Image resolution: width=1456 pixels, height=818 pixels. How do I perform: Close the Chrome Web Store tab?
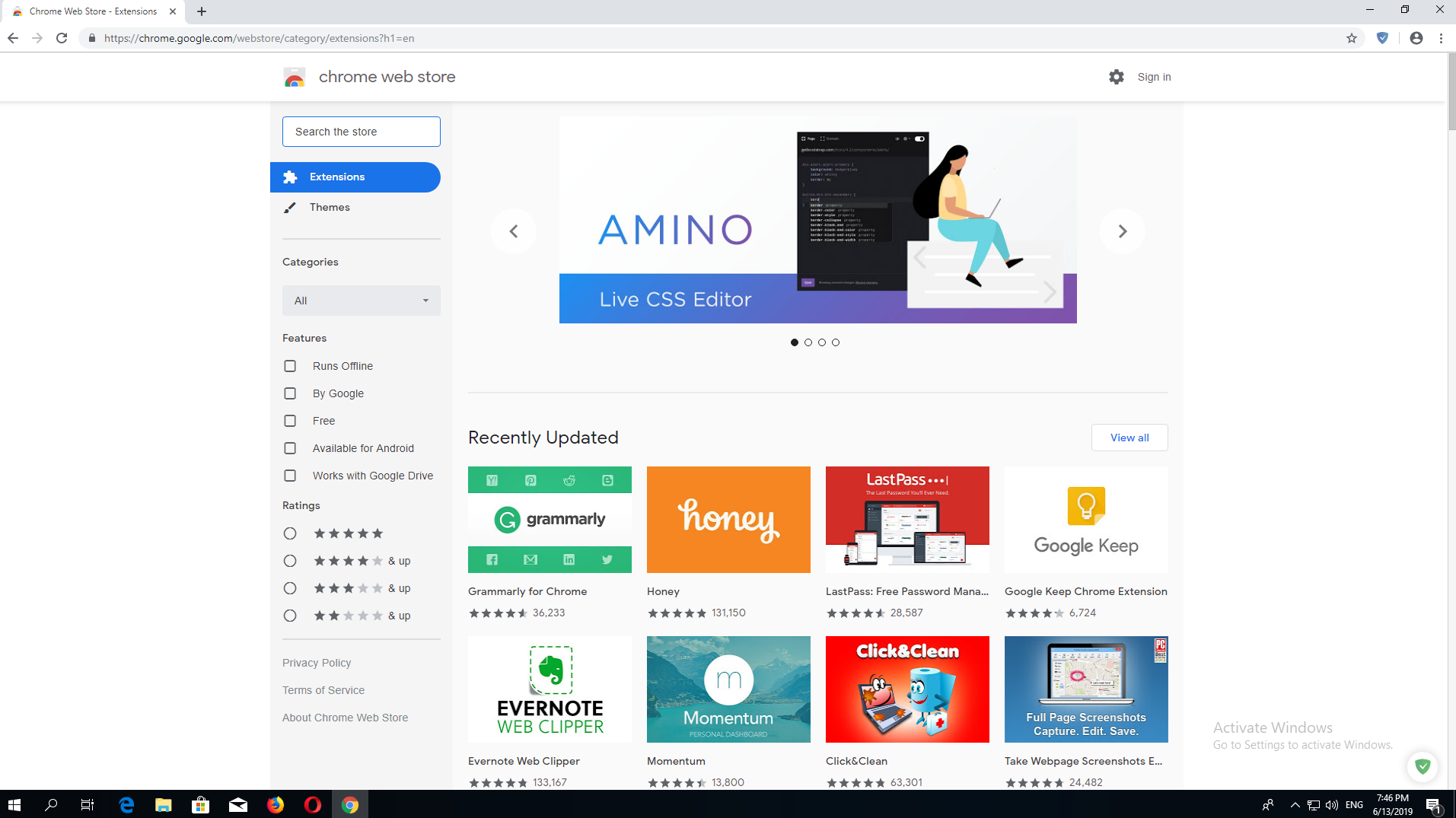click(173, 11)
